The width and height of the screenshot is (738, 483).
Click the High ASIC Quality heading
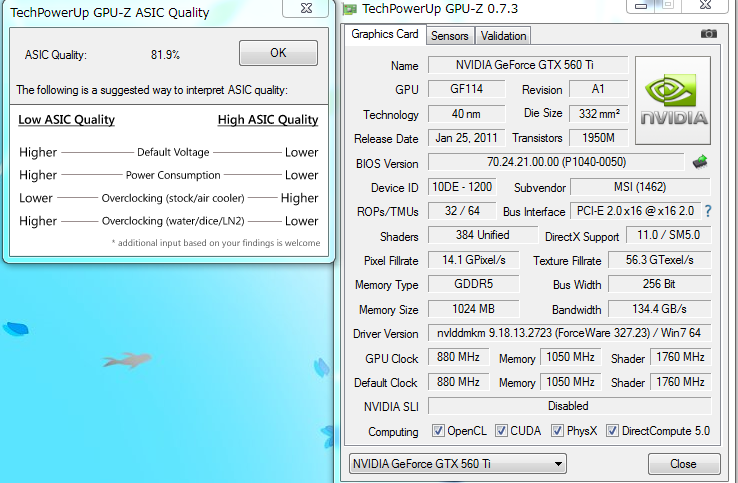[268, 120]
